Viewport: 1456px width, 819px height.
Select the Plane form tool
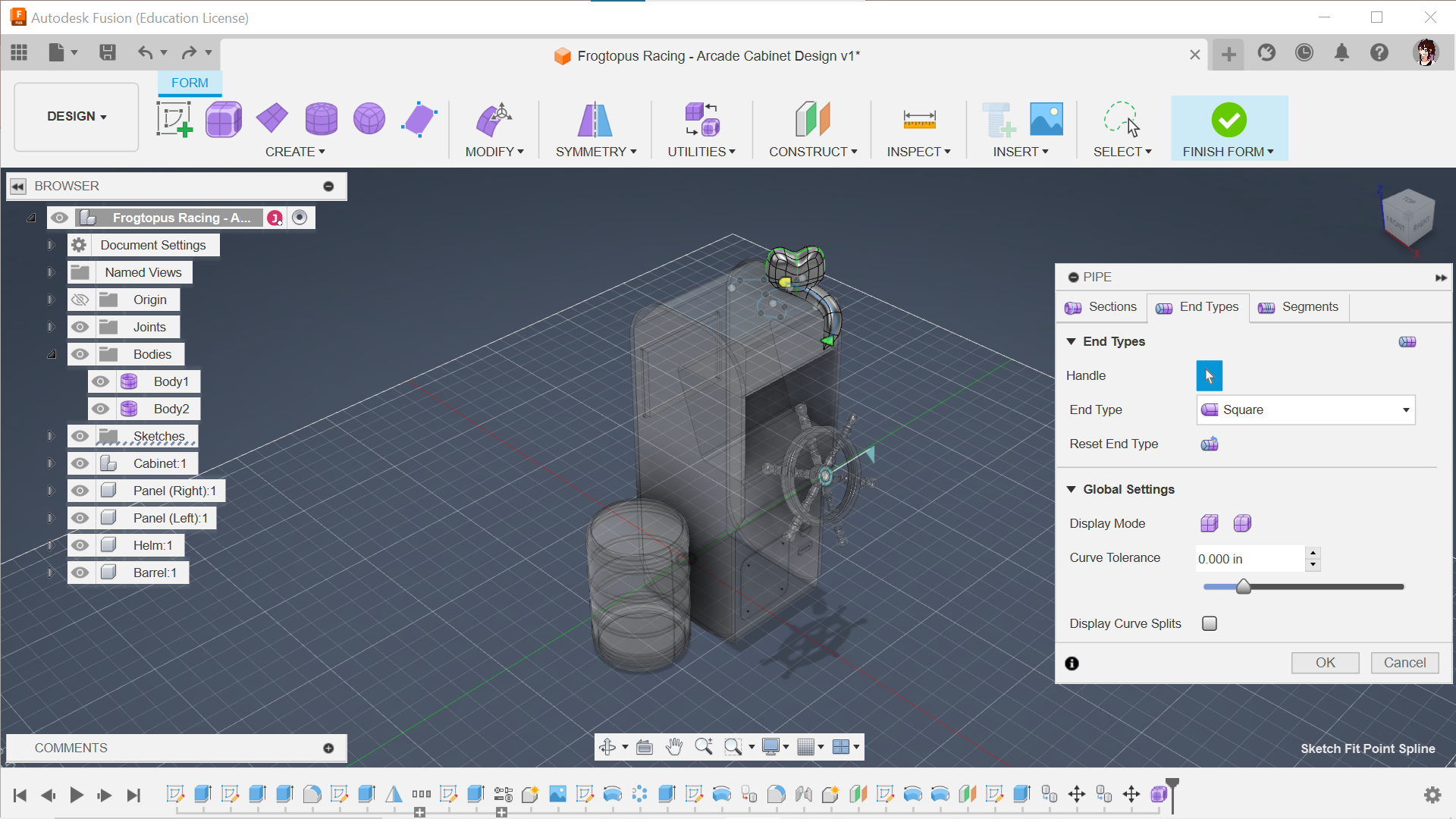(x=271, y=118)
